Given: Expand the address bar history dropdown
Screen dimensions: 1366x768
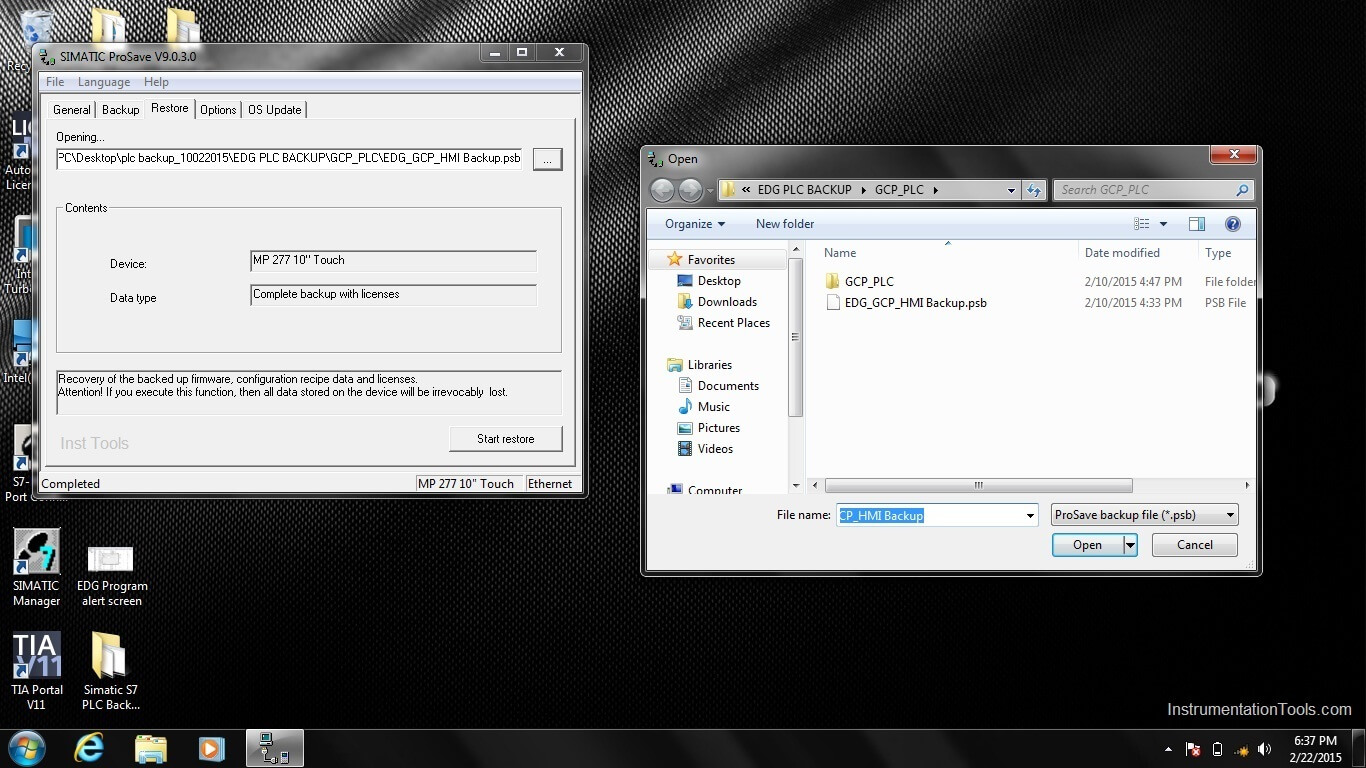Looking at the screenshot, I should click(x=1011, y=190).
